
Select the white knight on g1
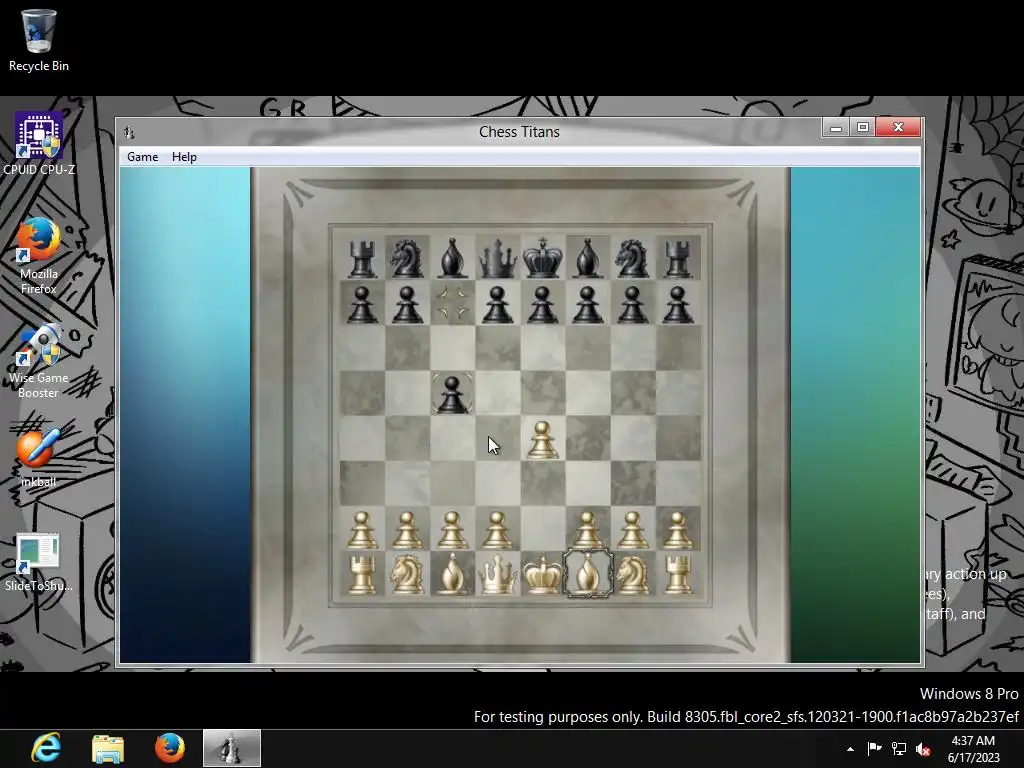pos(632,575)
